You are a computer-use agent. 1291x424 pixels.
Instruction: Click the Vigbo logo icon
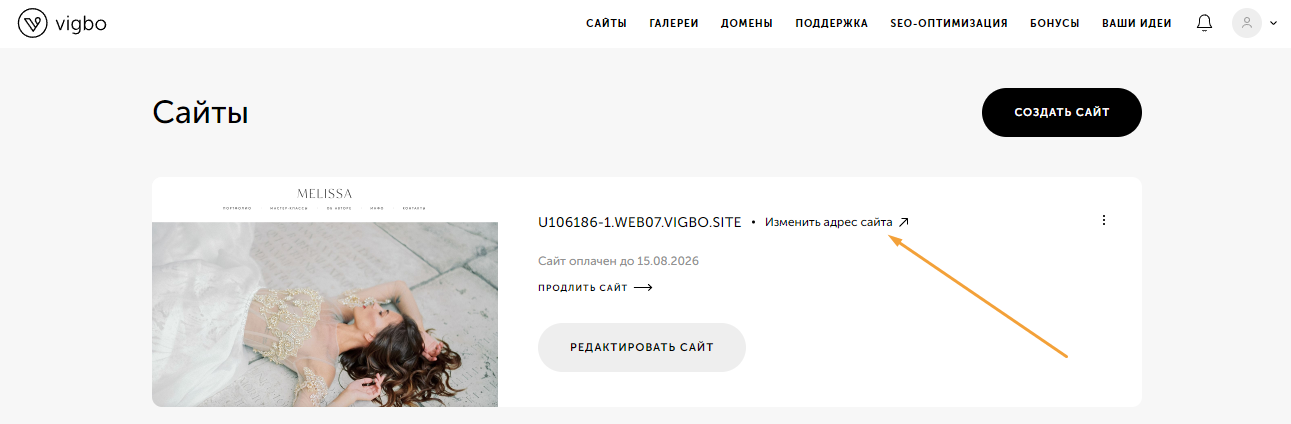tap(33, 23)
